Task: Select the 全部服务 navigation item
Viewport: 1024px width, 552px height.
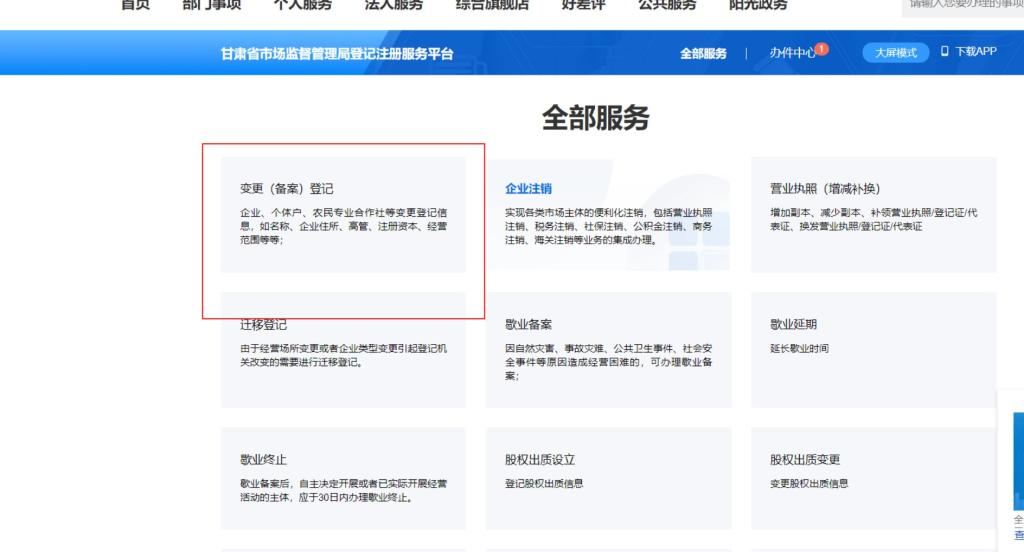Action: [703, 53]
